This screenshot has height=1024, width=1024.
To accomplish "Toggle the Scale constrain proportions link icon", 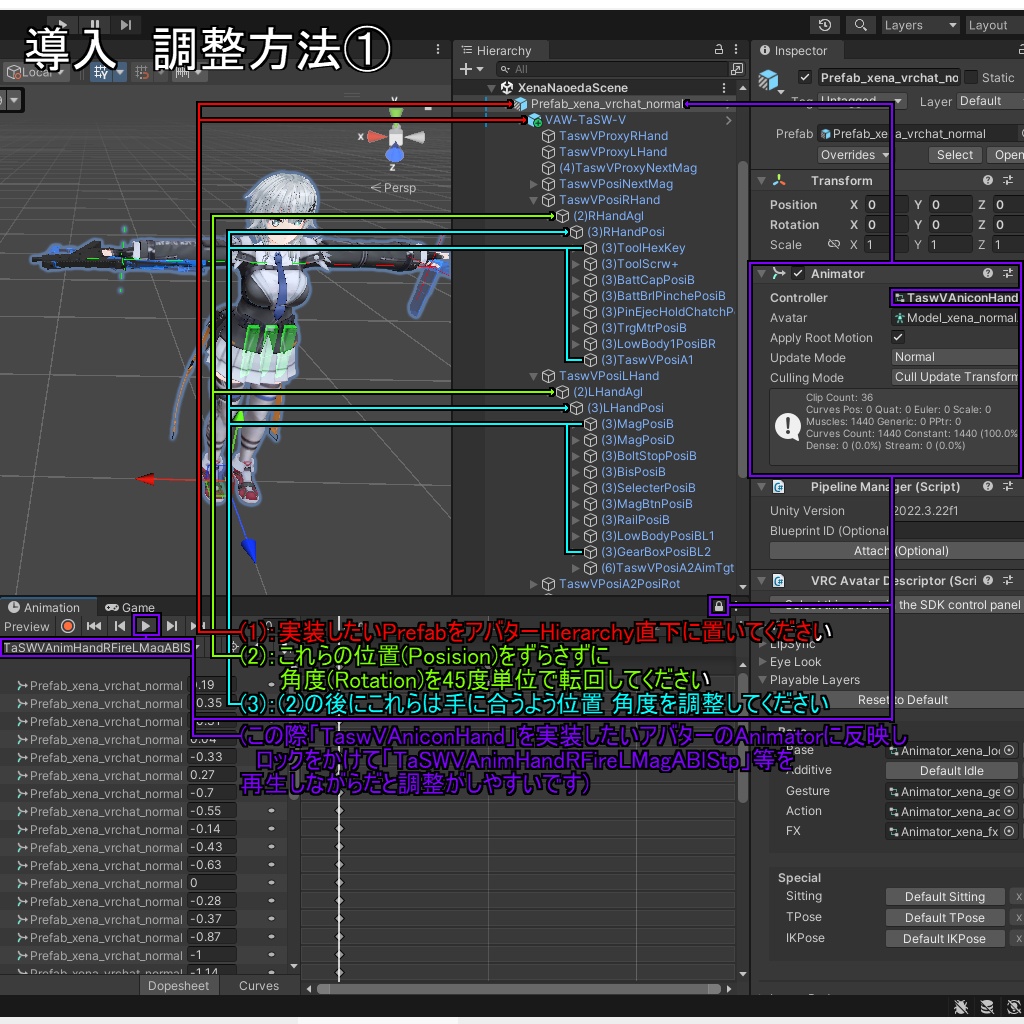I will tap(833, 244).
